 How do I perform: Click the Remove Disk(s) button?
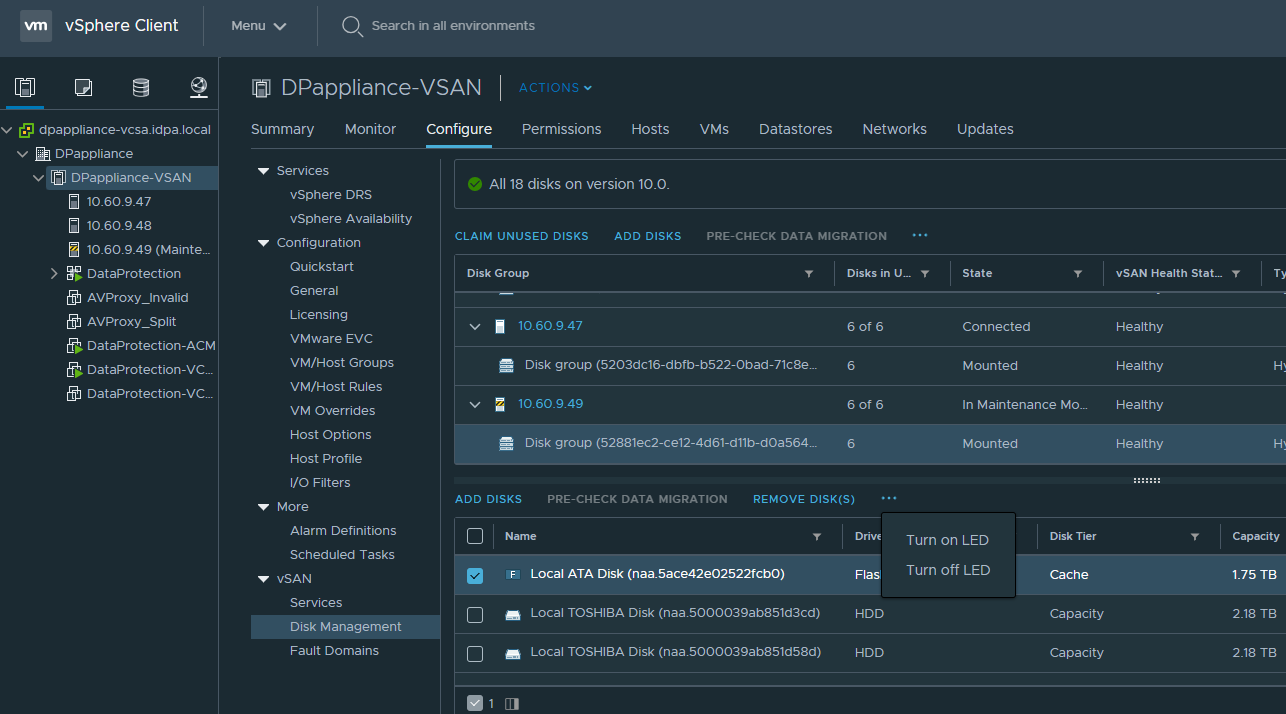pos(803,499)
